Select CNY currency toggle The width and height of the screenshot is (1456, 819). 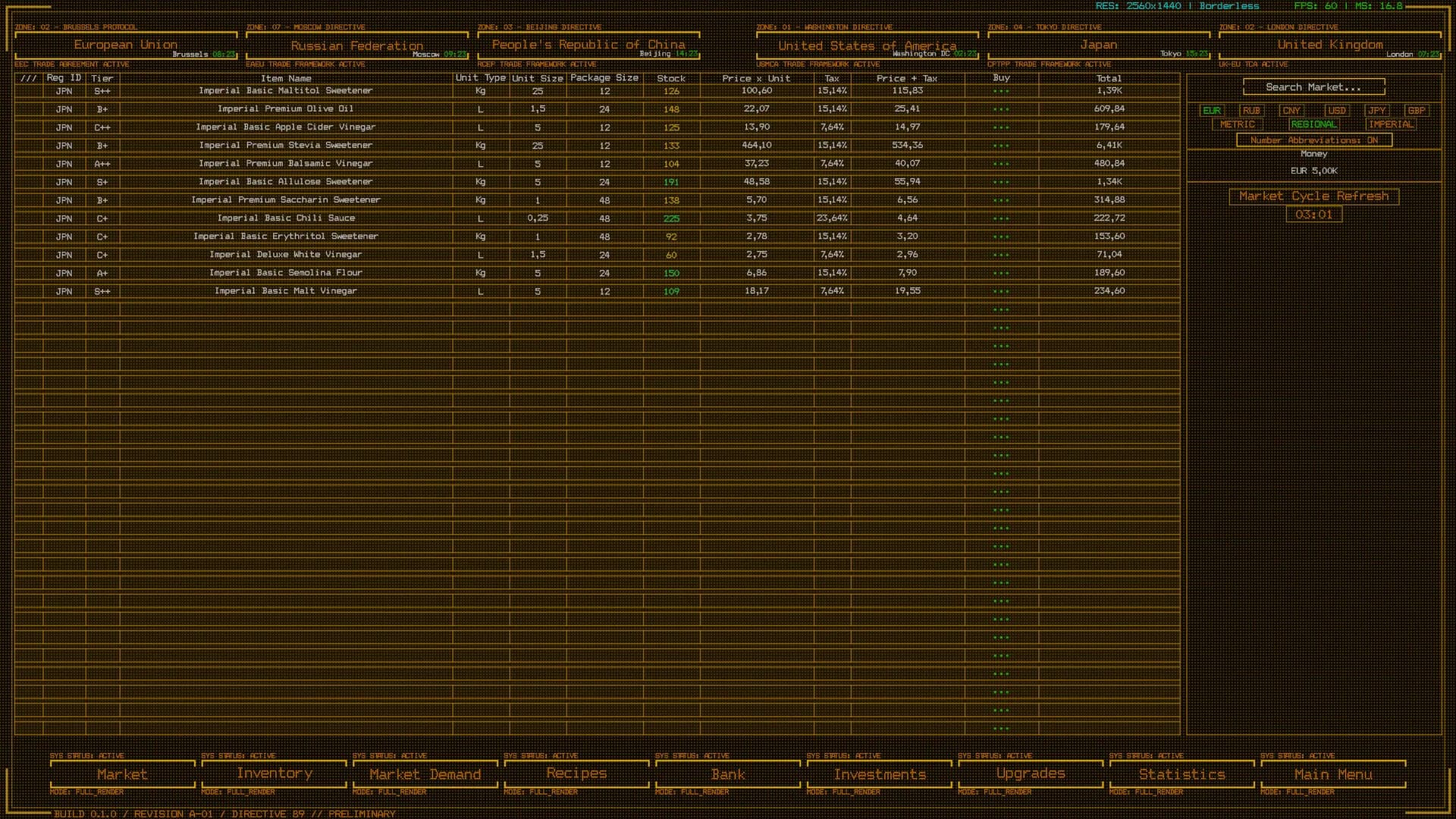pos(1291,111)
